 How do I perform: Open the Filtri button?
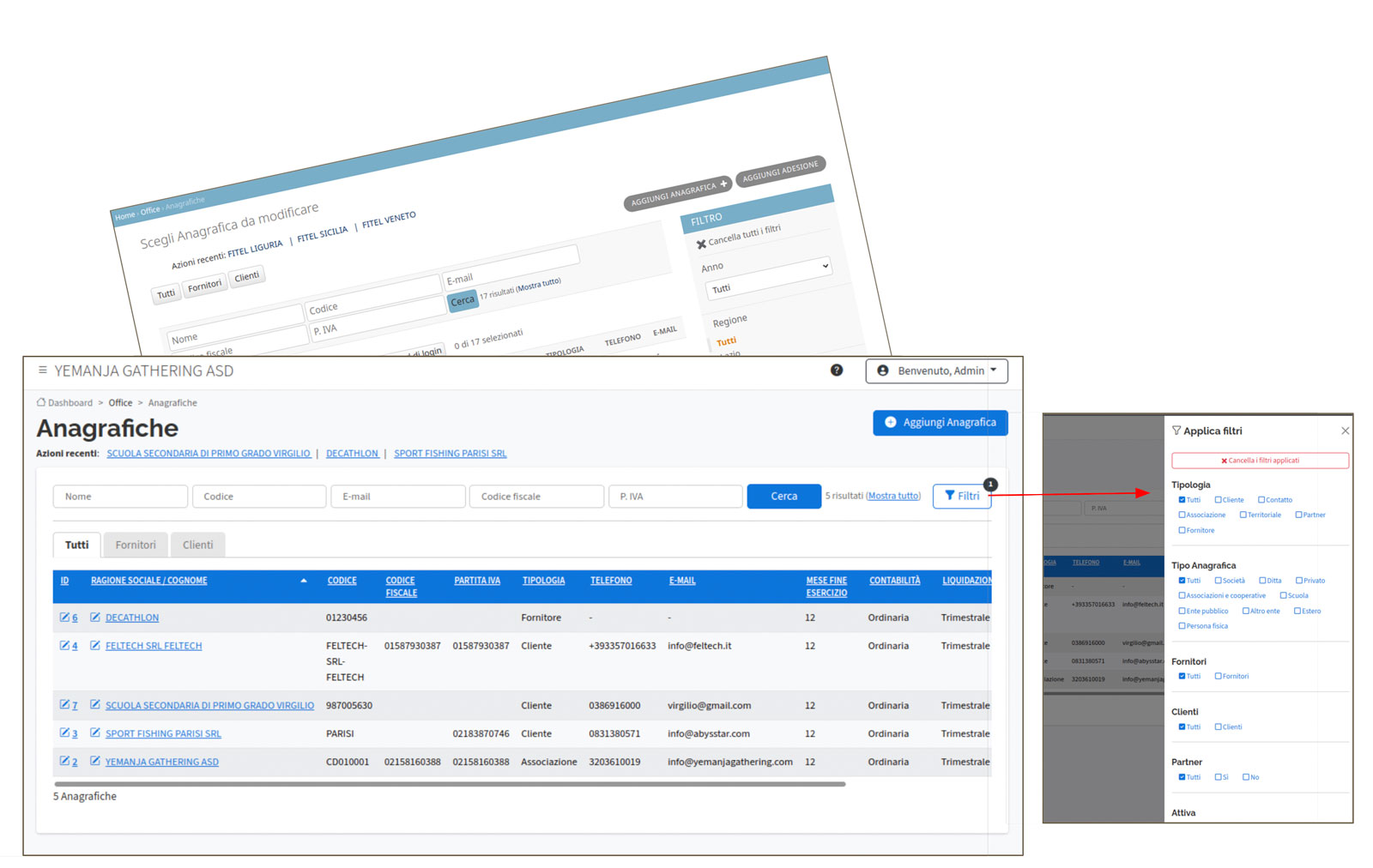pos(961,496)
